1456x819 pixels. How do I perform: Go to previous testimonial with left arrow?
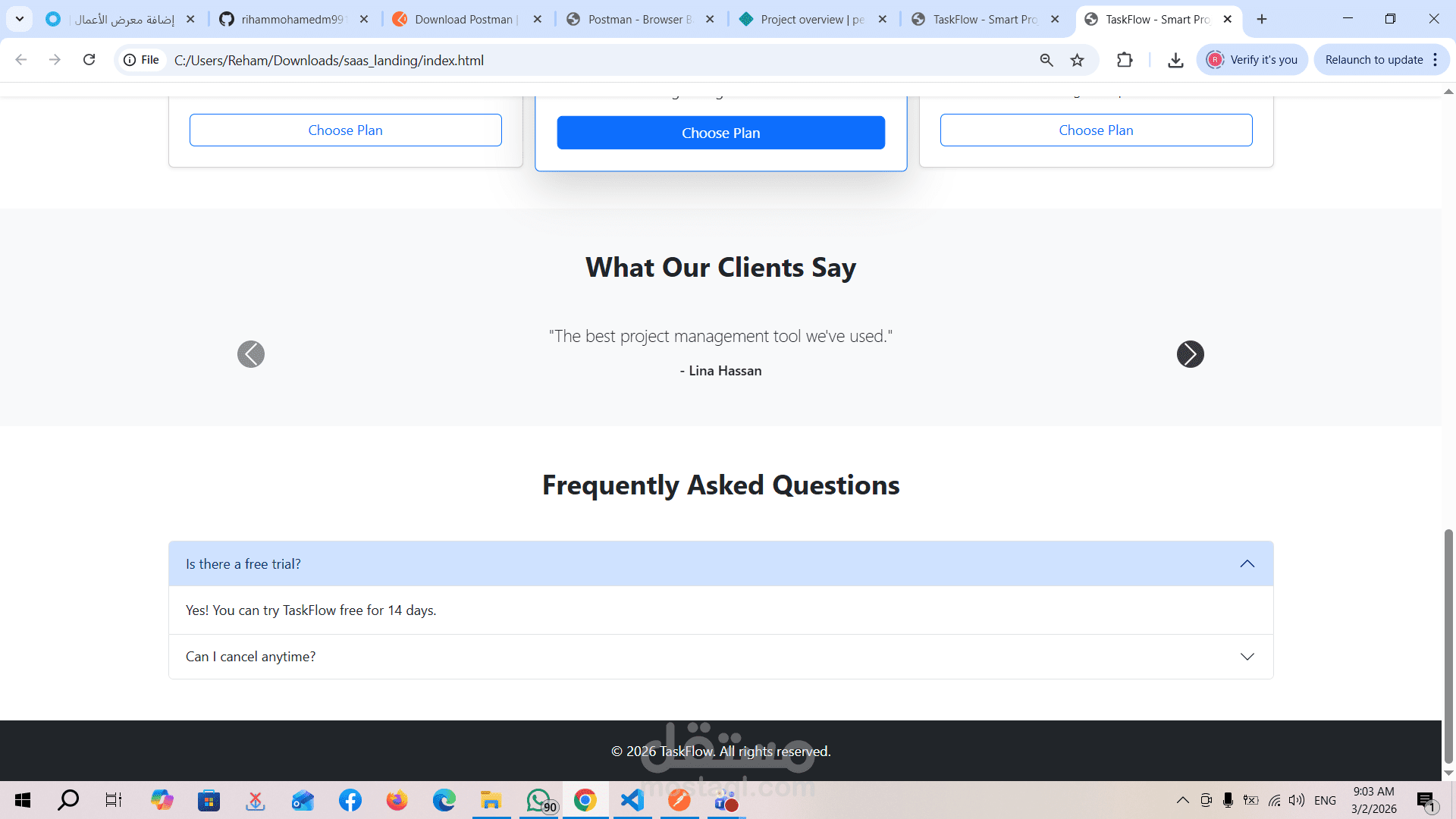(x=251, y=354)
